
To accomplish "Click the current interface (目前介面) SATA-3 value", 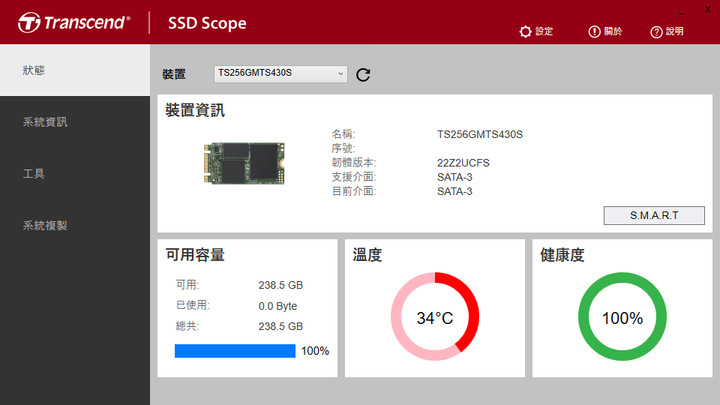I will [x=455, y=191].
